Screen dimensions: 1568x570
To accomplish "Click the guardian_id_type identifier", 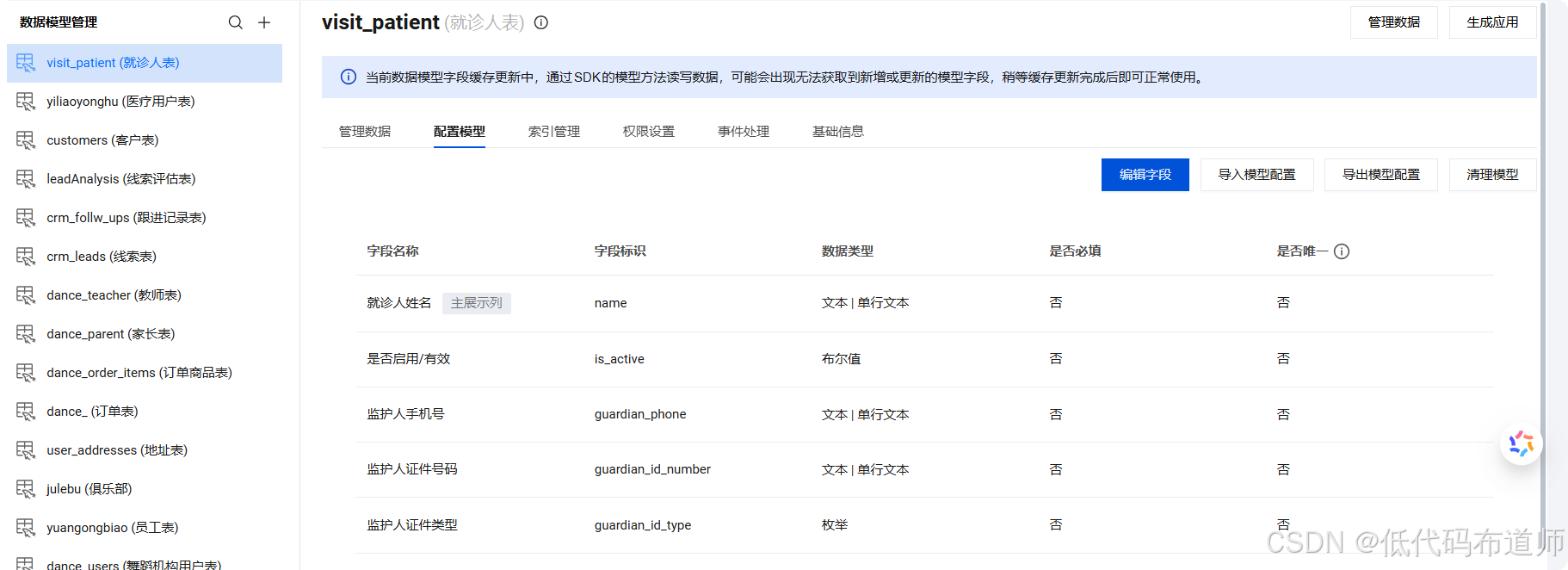I will (643, 525).
